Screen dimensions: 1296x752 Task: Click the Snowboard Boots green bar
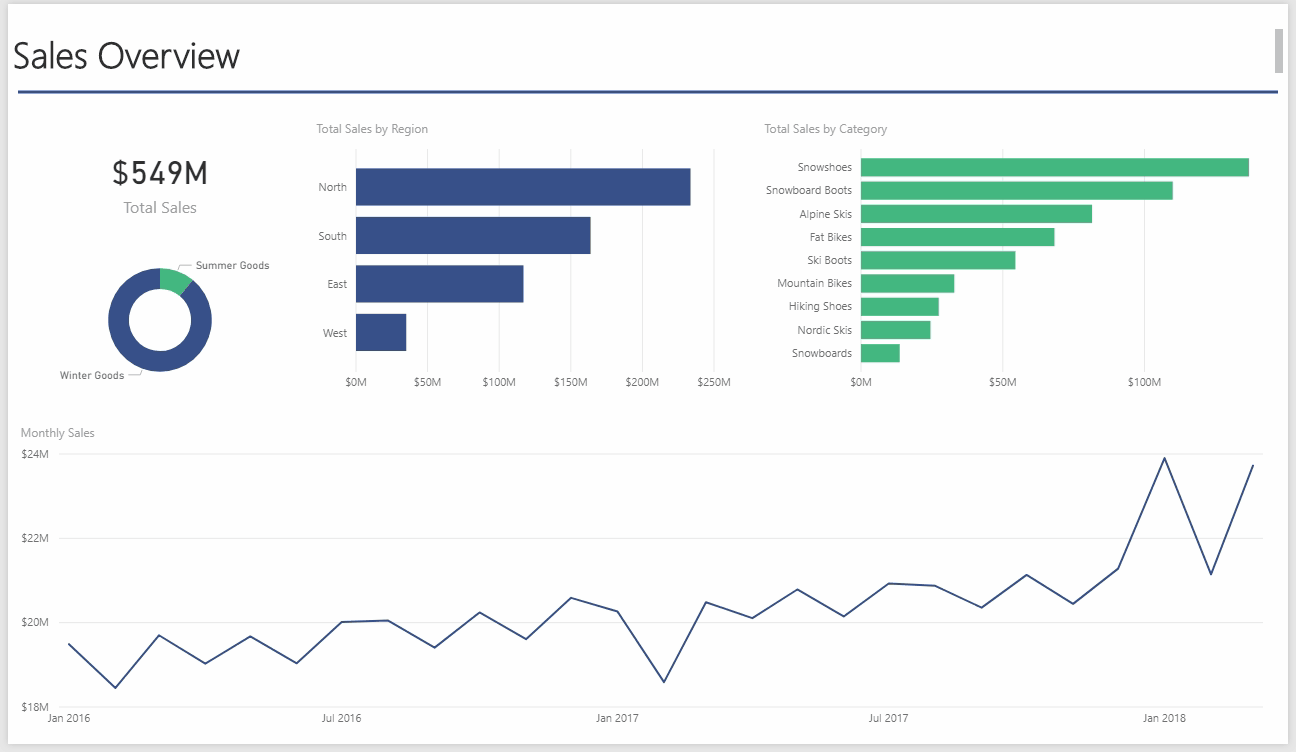(x=1016, y=190)
